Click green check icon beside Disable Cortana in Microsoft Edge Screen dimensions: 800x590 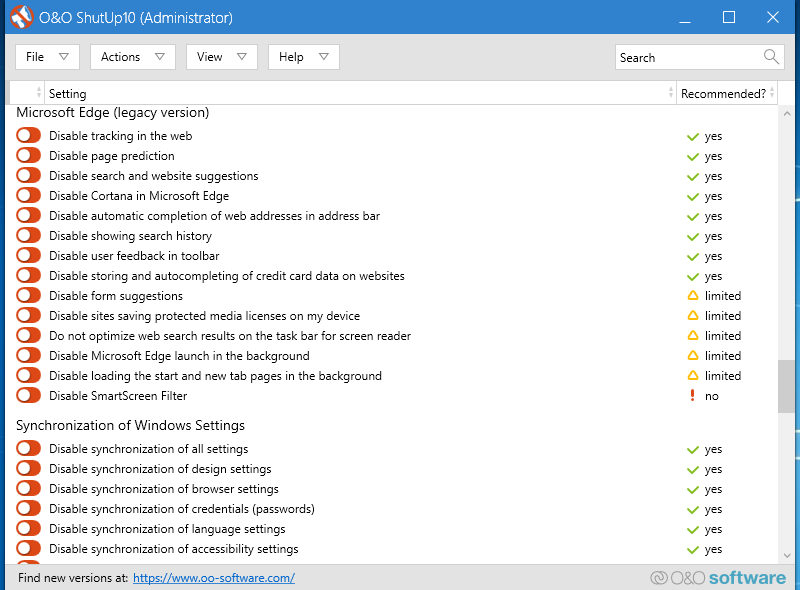692,196
